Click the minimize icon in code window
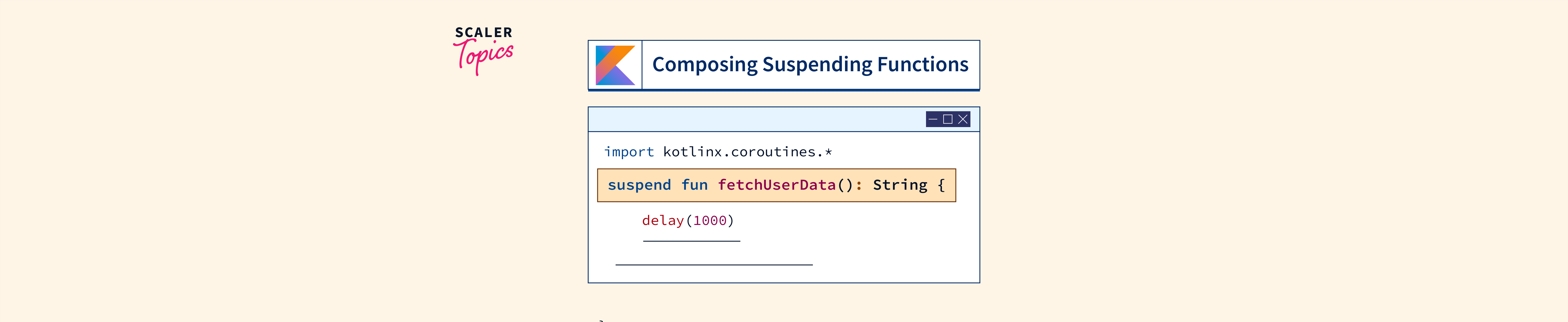1568x322 pixels. [933, 119]
